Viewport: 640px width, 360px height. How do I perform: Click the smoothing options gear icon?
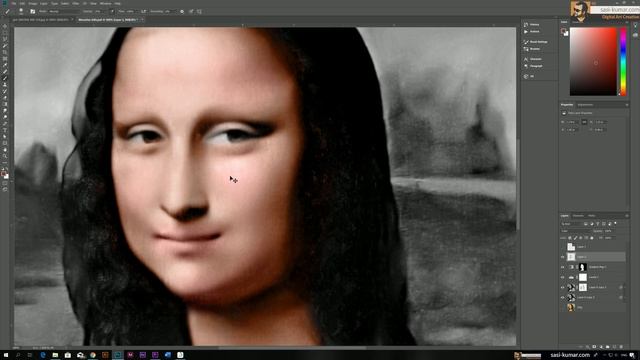[182, 11]
